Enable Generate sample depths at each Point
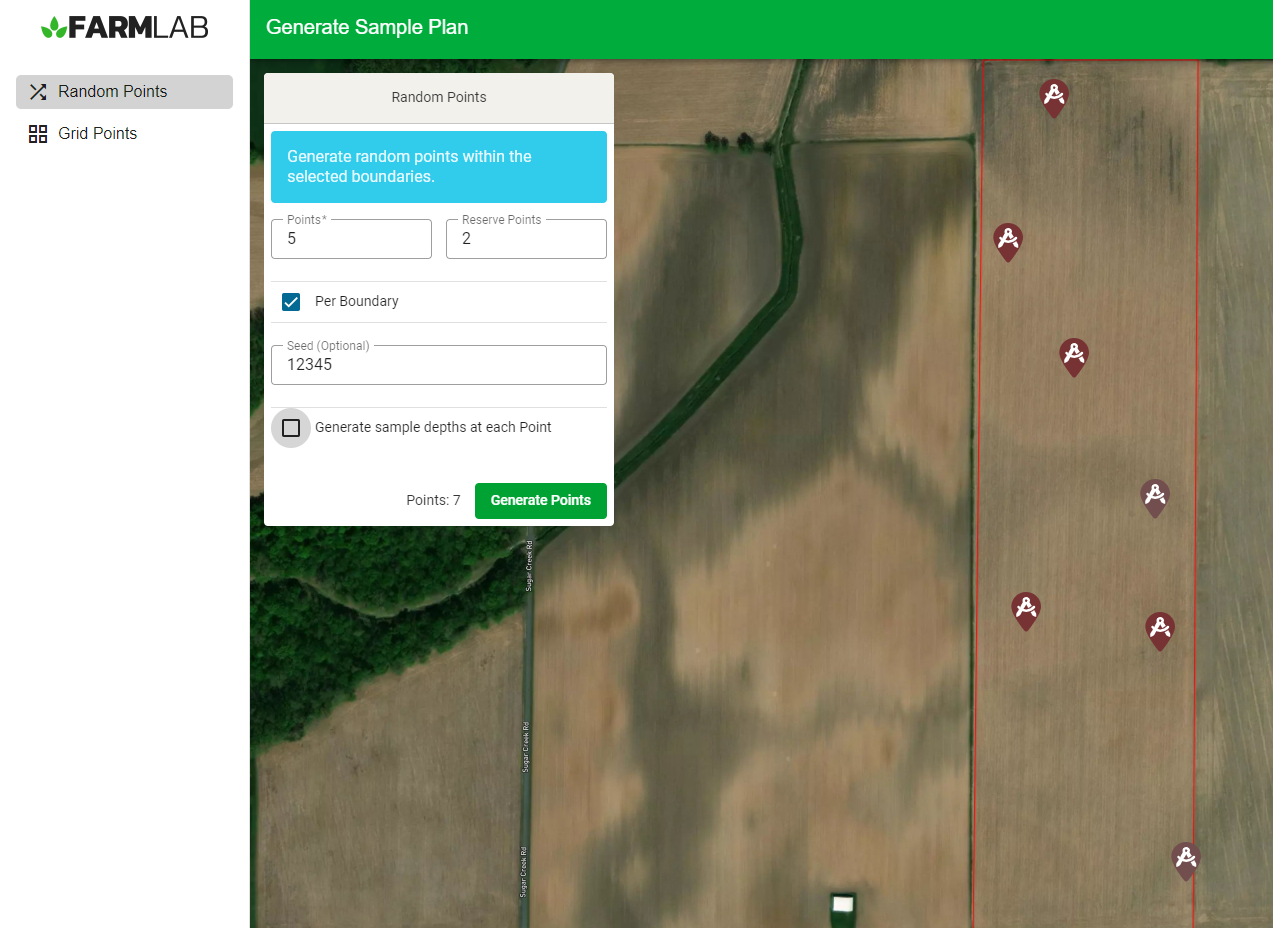This screenshot has width=1273, height=928. (x=291, y=428)
